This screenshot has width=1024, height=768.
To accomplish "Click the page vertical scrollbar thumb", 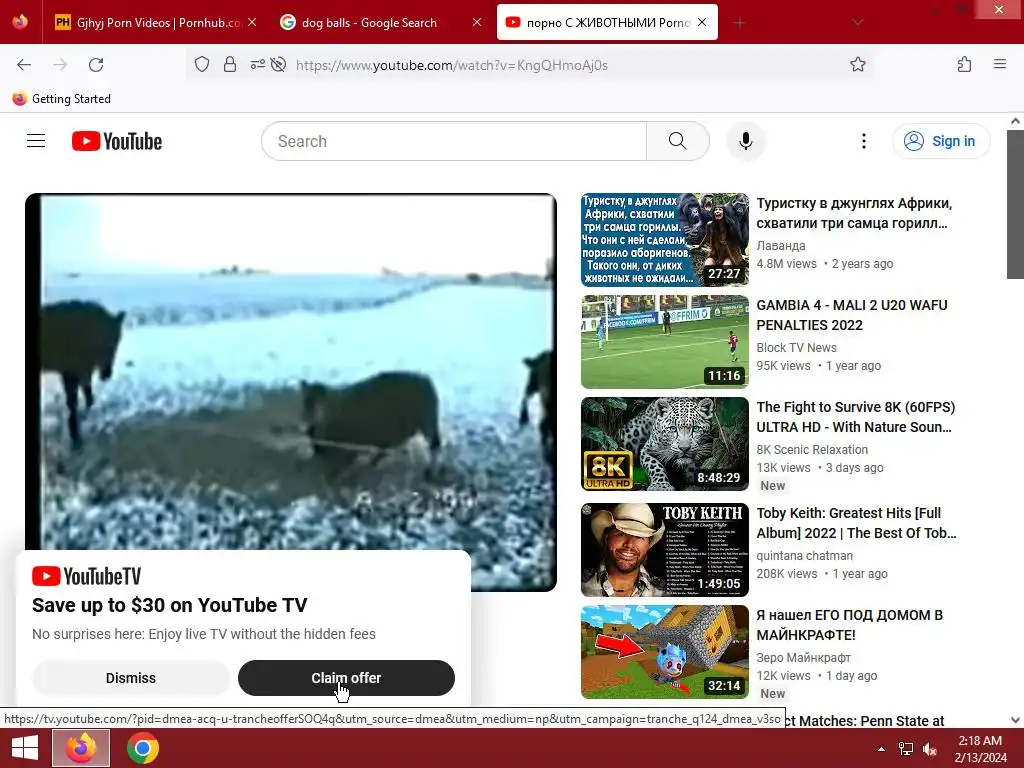I will click(1015, 204).
